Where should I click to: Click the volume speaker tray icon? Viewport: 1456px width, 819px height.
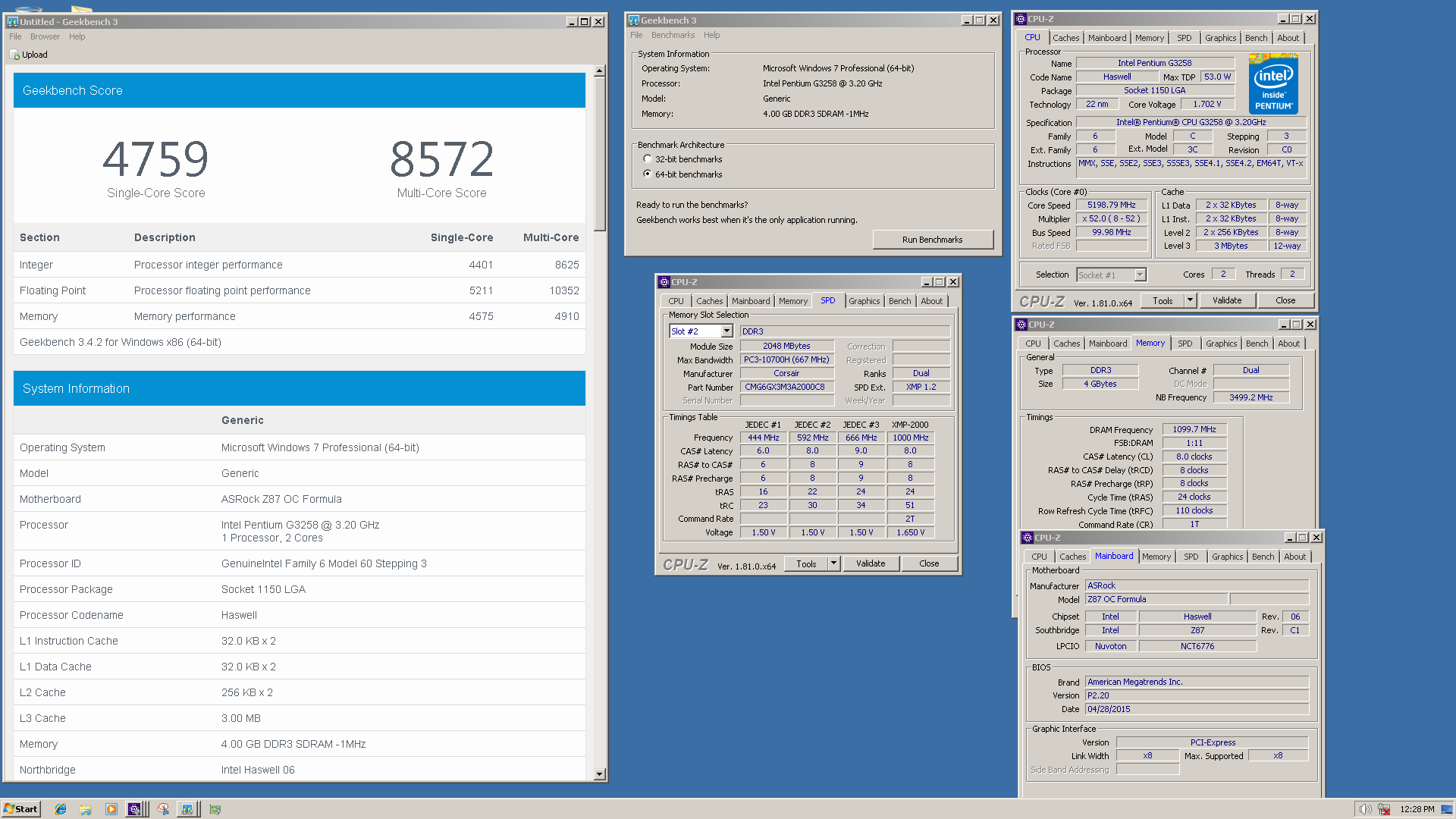pos(1365,809)
